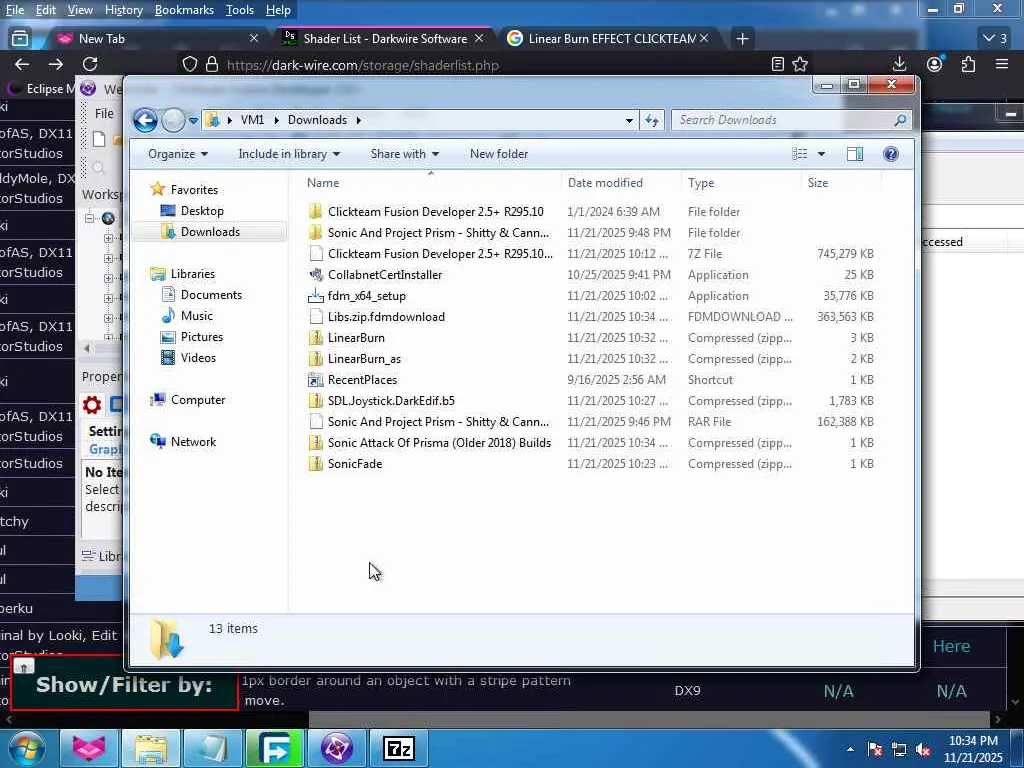Open Firefox application hamburger menu

pos(1002,64)
